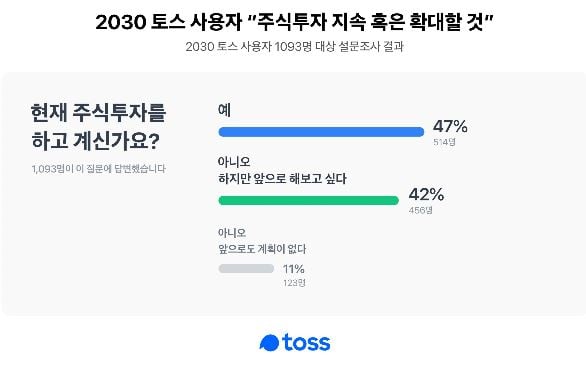Select the blue 예 result bar

(321, 132)
